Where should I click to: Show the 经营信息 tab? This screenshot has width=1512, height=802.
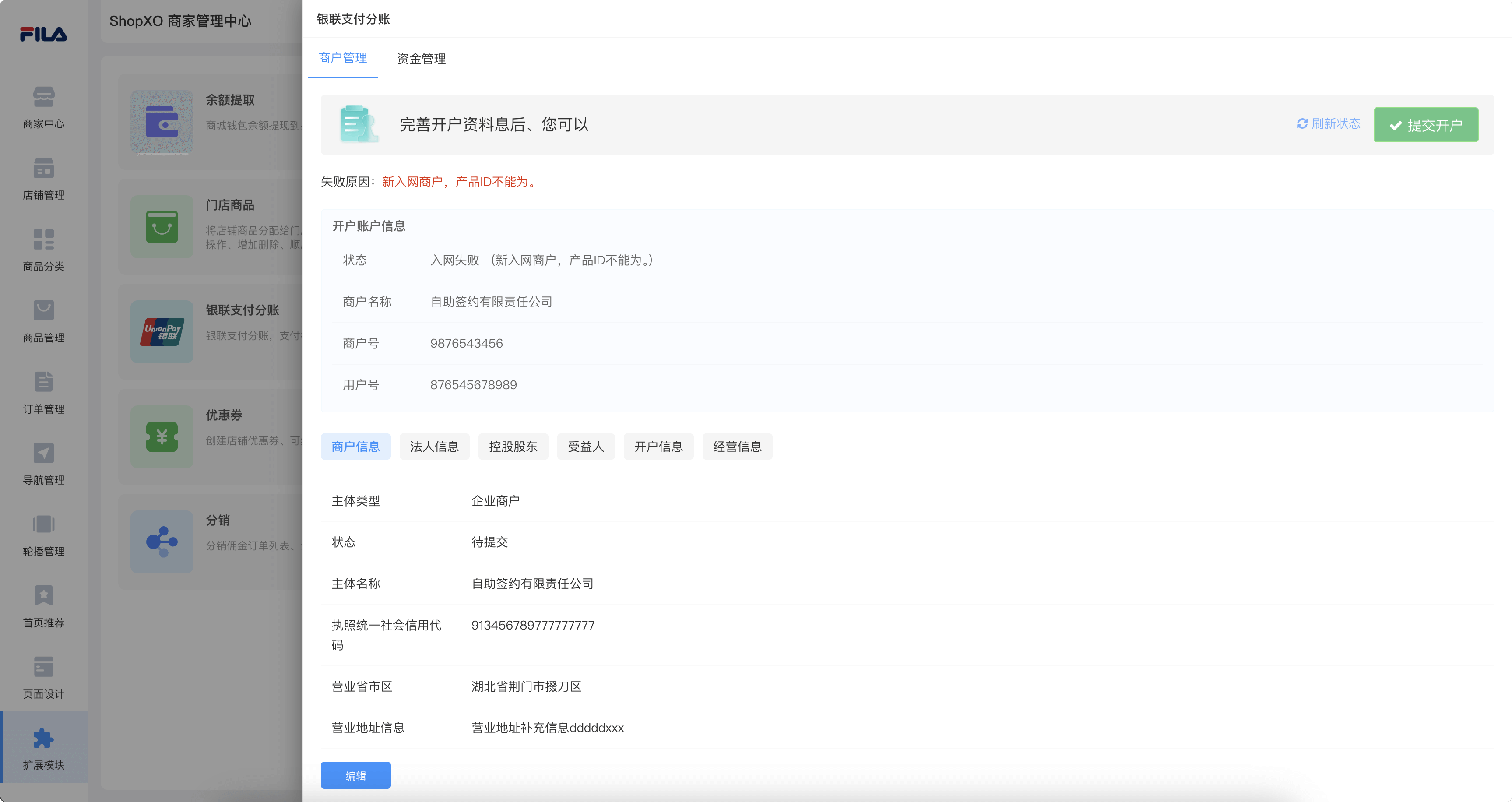click(x=737, y=447)
